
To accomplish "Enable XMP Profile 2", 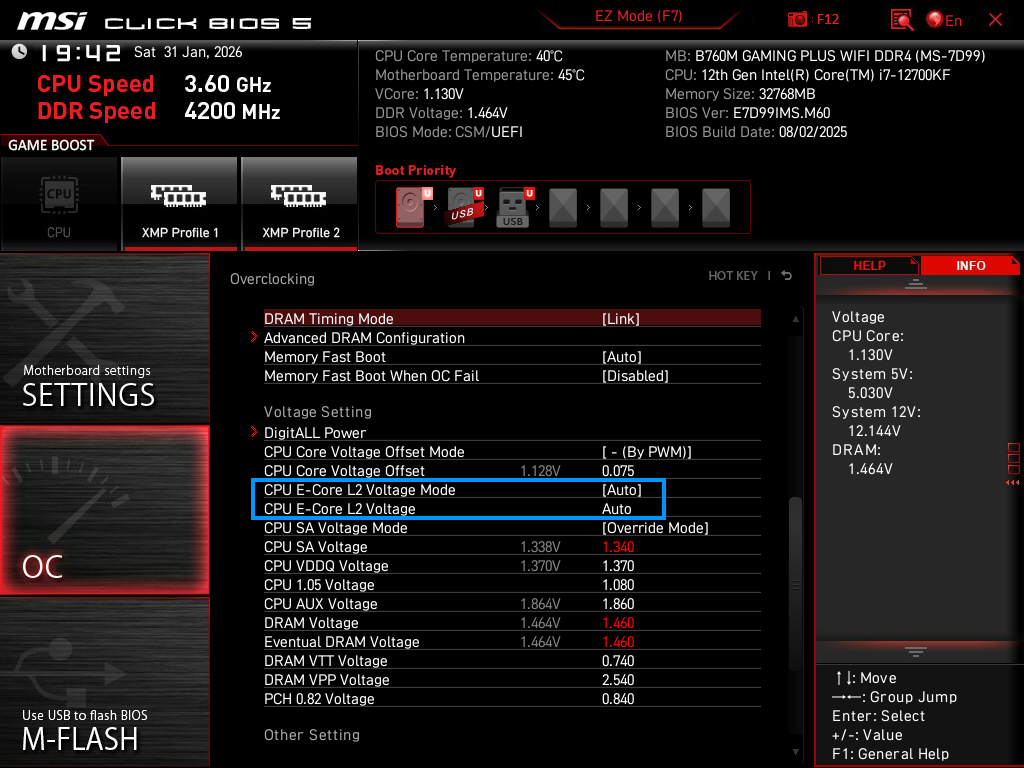I will 300,204.
